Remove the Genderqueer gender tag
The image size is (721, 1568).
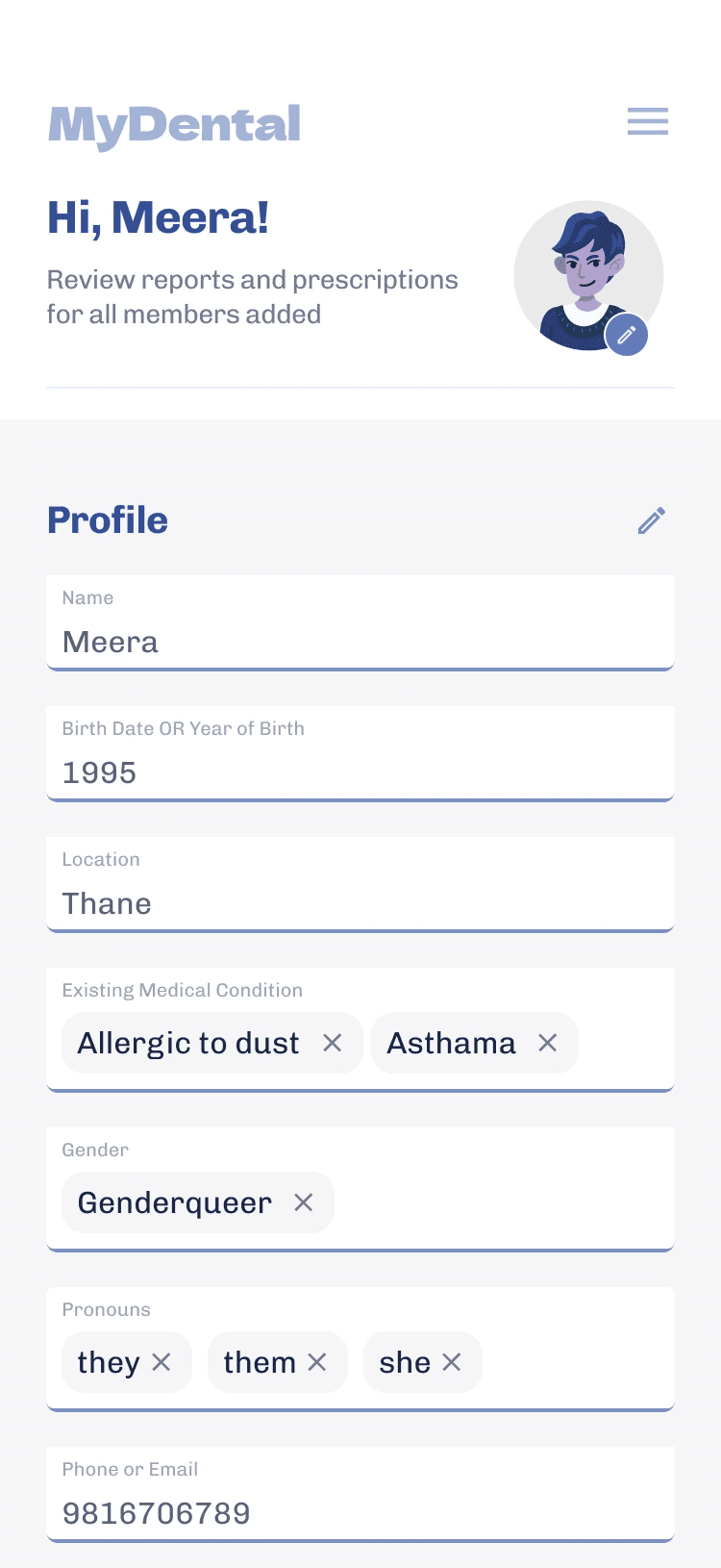click(304, 1202)
